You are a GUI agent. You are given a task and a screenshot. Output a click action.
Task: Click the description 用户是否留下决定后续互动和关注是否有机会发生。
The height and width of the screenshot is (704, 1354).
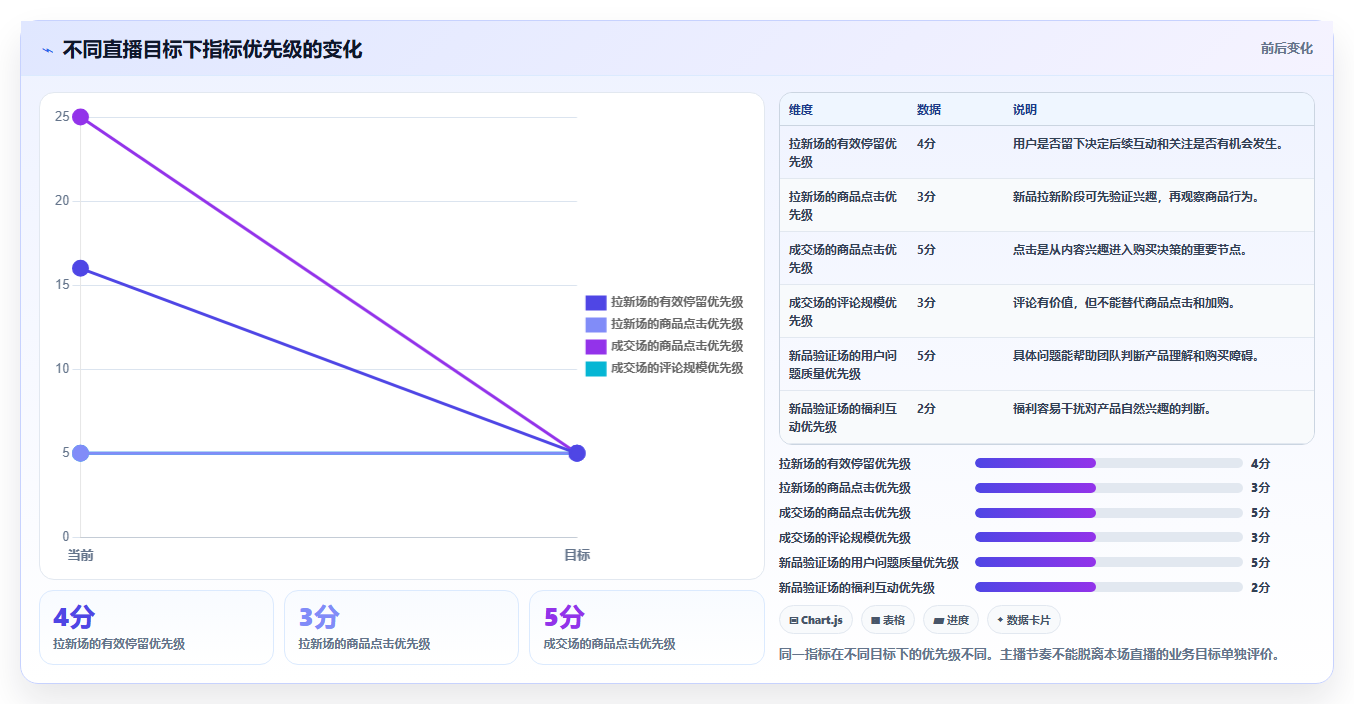pyautogui.click(x=1148, y=144)
